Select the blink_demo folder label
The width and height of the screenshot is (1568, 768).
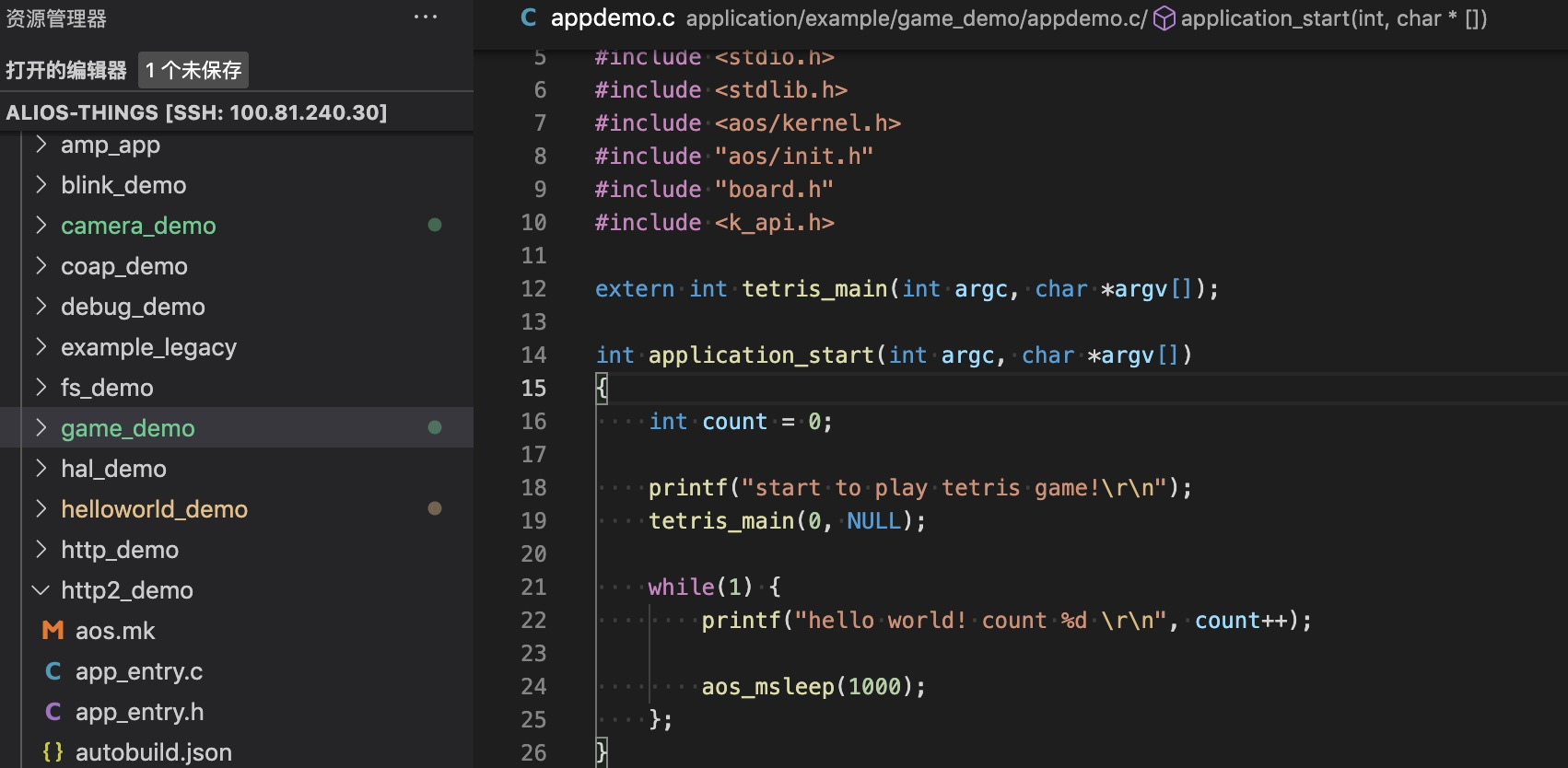click(x=123, y=185)
